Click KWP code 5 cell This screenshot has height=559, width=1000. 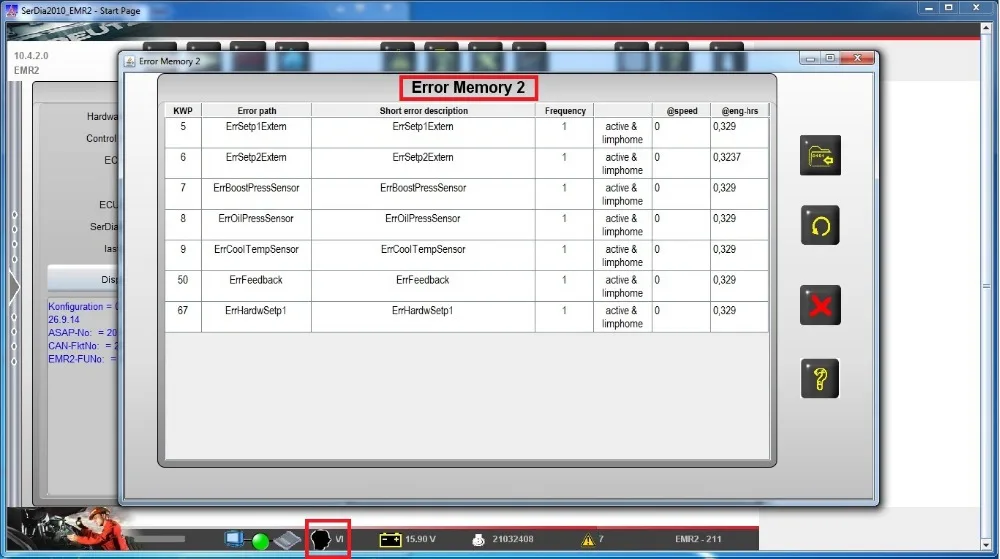(x=183, y=133)
